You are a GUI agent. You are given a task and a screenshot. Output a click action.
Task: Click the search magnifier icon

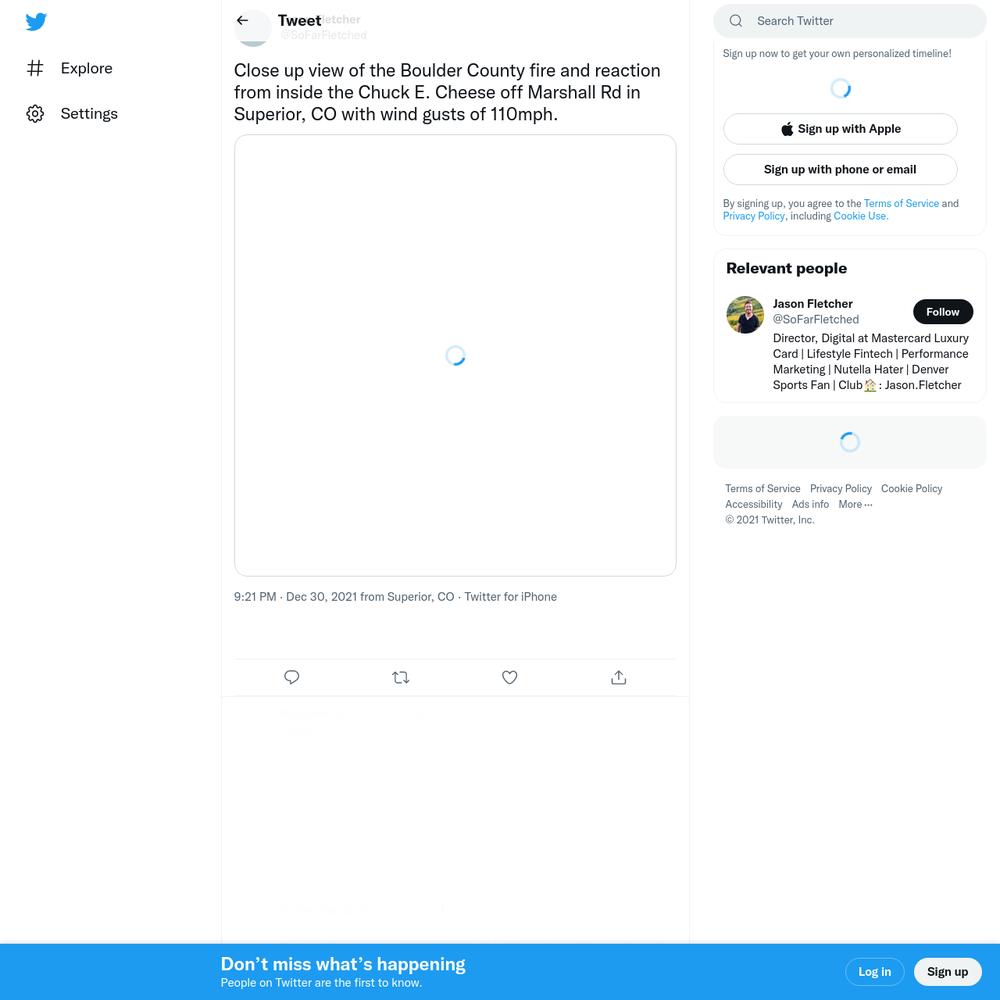pyautogui.click(x=735, y=20)
